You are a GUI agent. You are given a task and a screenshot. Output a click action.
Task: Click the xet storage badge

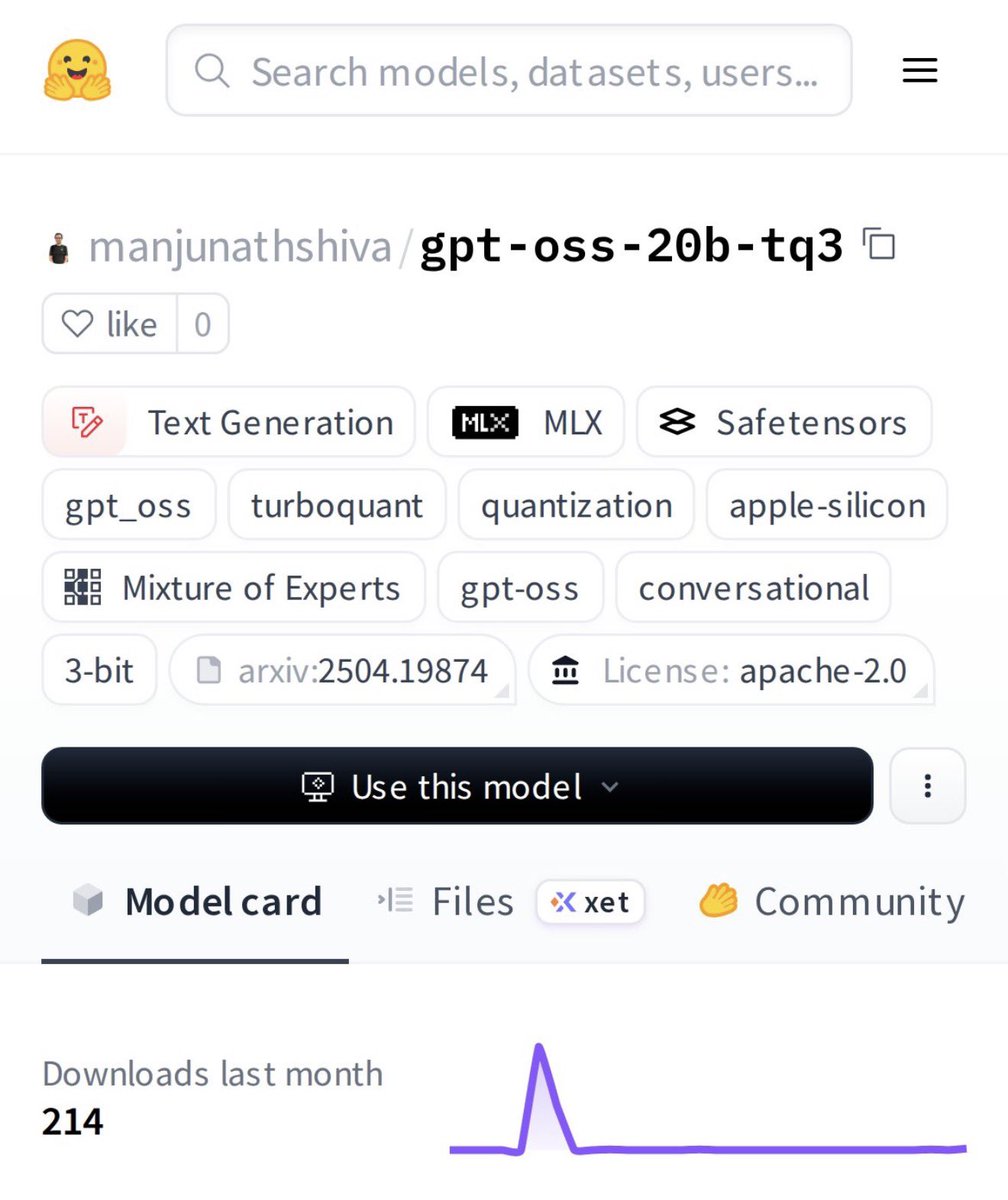pos(590,902)
